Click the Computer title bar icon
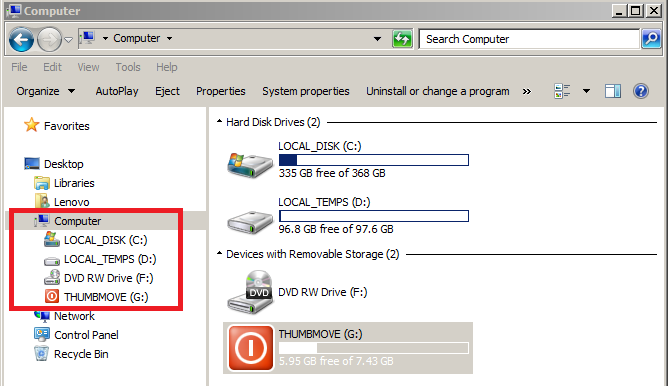 (14, 11)
